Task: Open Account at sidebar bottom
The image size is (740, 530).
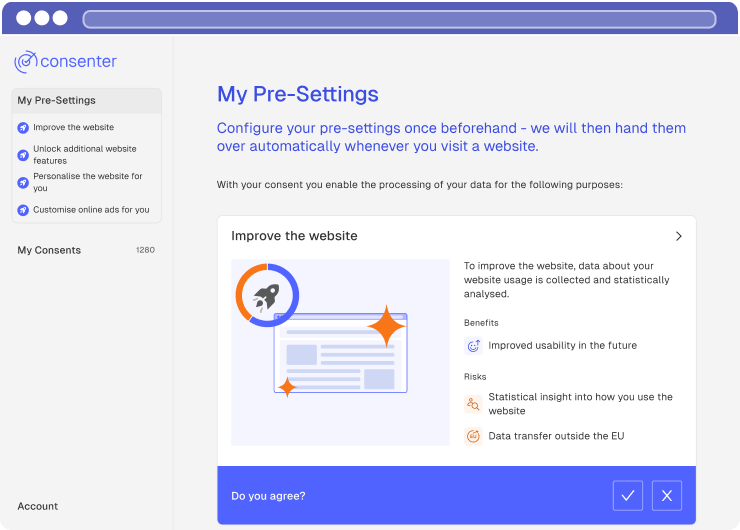Action: 38,506
